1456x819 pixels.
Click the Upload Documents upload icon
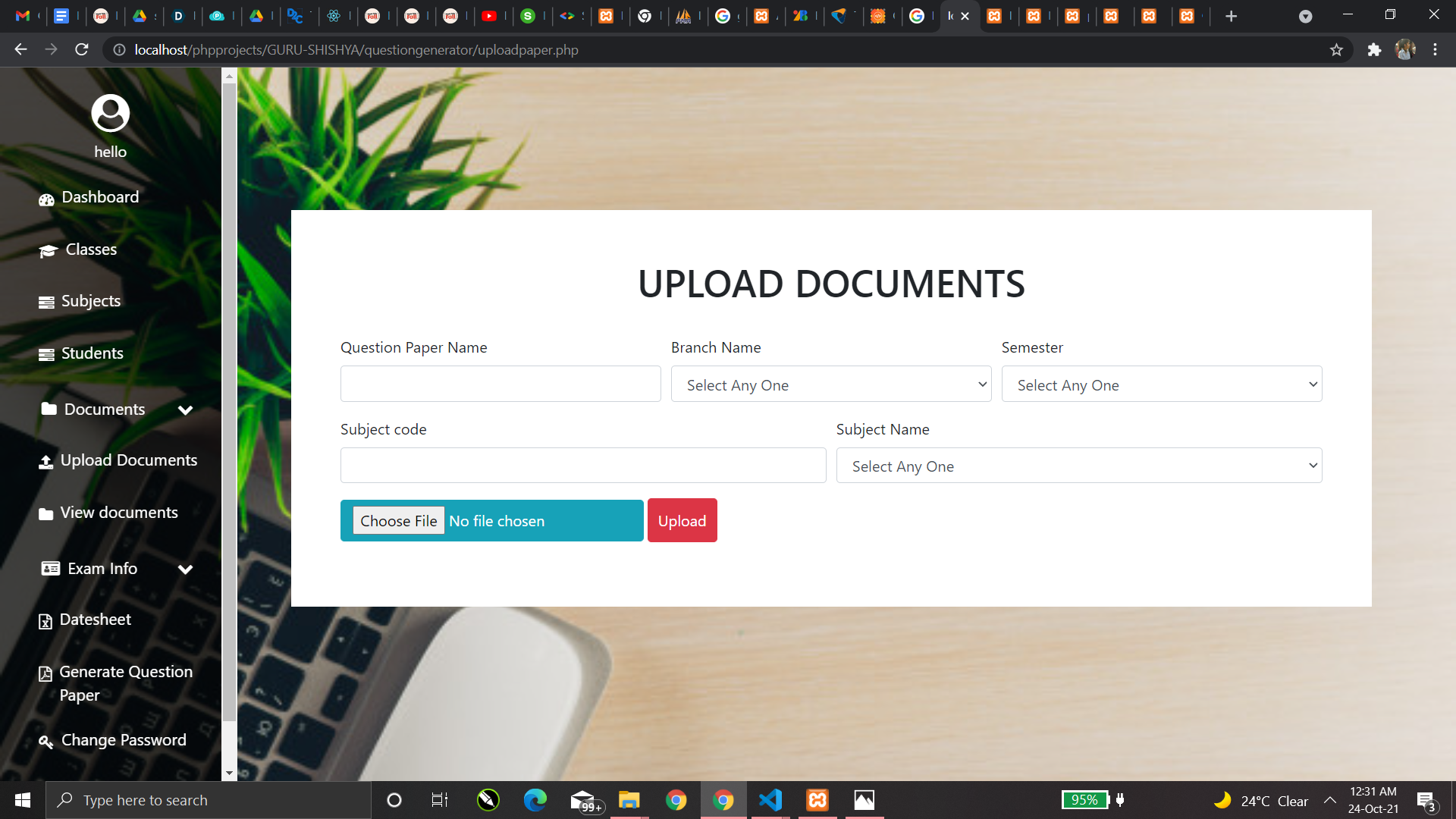45,462
